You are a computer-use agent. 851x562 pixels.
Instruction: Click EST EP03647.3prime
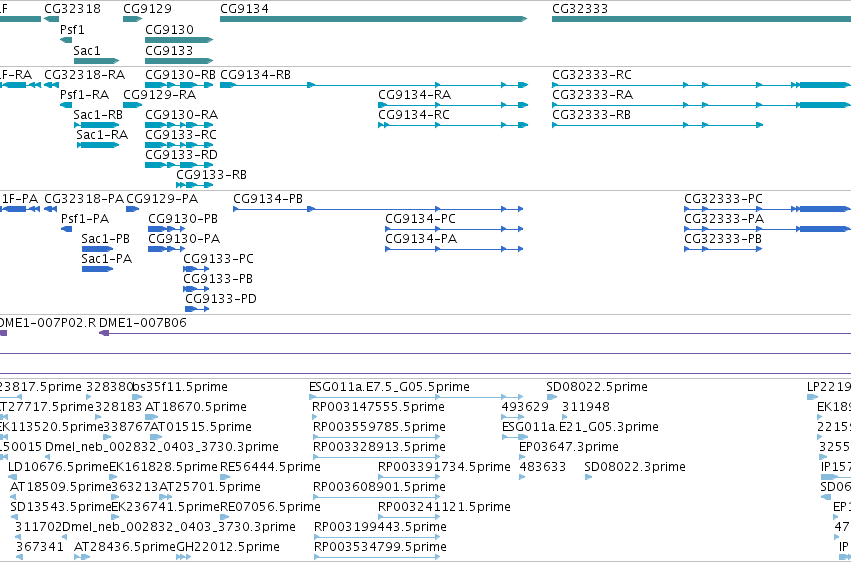522,457
